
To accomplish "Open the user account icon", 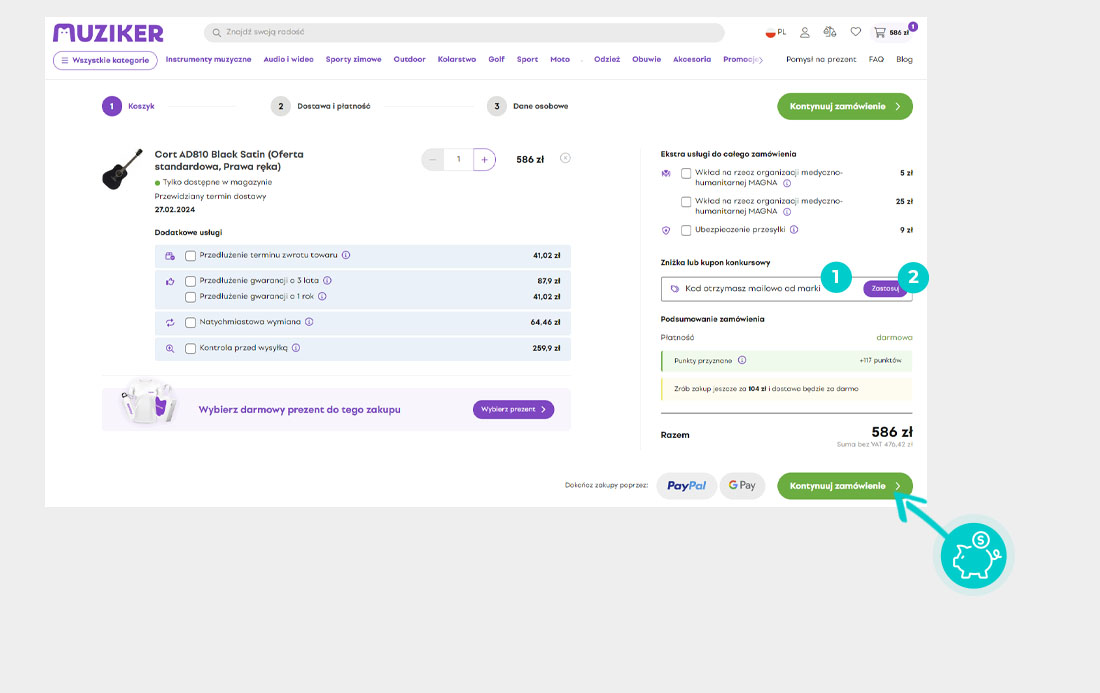I will coord(805,32).
